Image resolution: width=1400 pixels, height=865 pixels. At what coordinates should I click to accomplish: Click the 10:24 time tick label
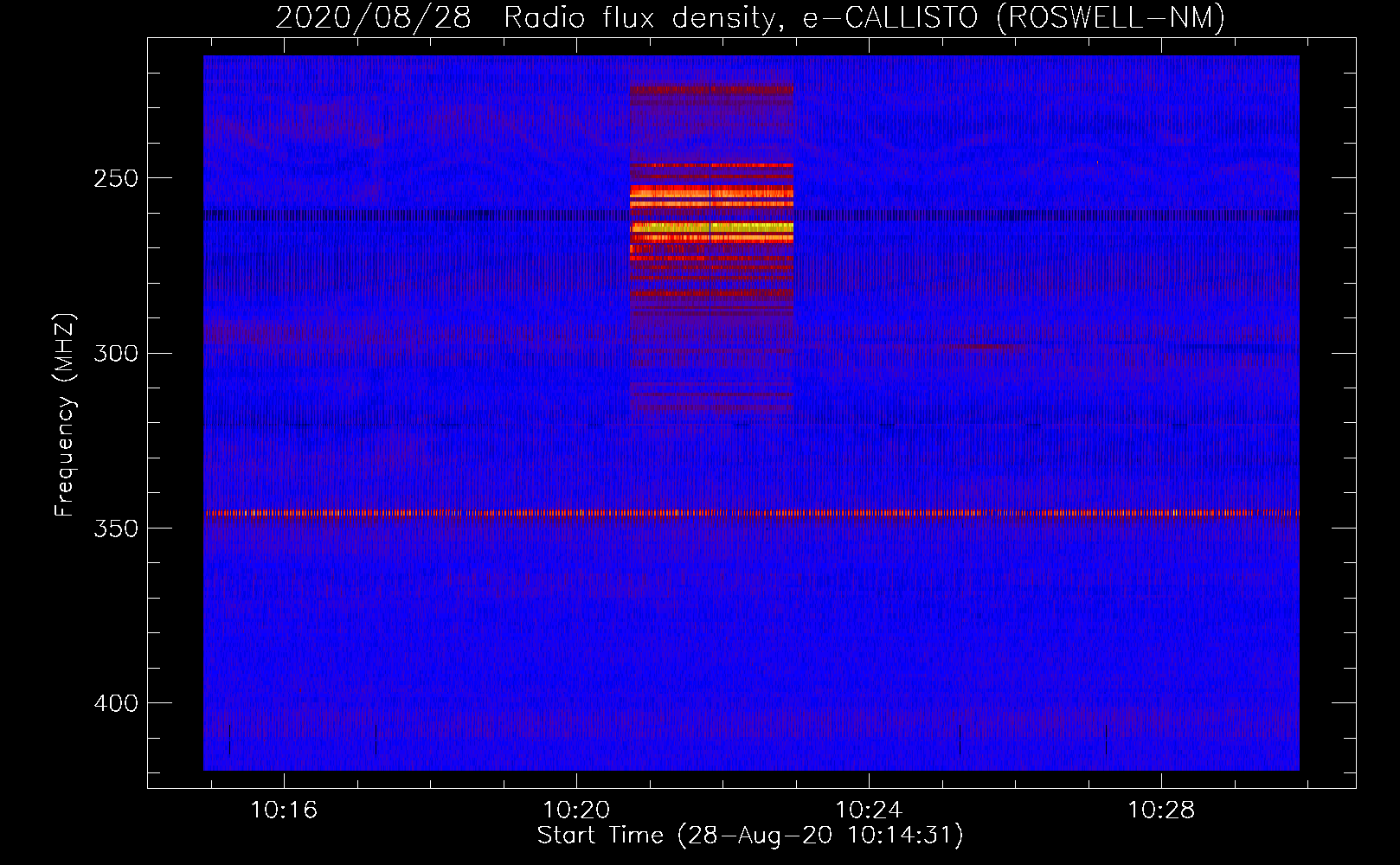[x=869, y=811]
